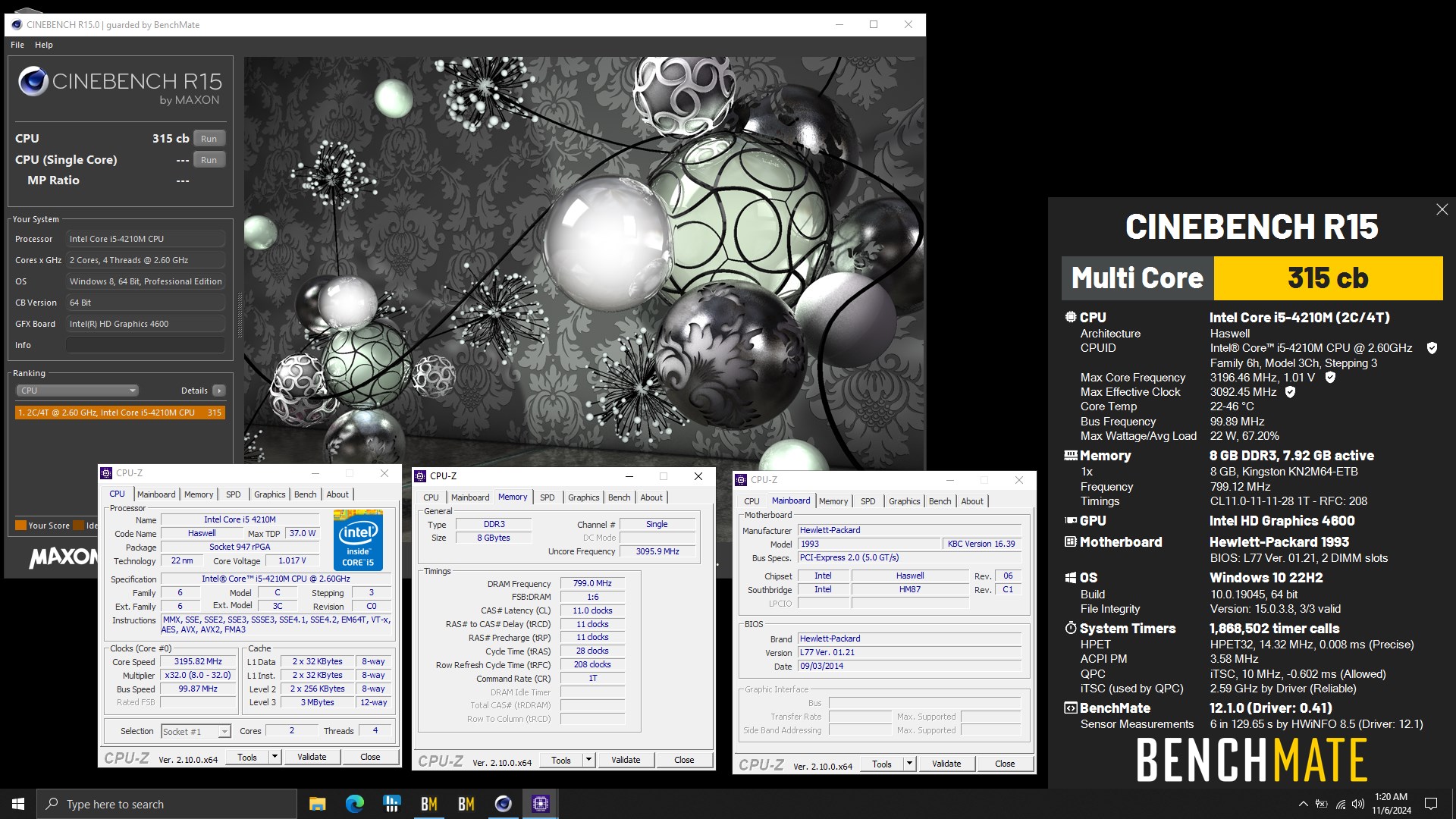This screenshot has height=819, width=1456.
Task: Click the System Timers stopwatch icon
Action: [1071, 628]
